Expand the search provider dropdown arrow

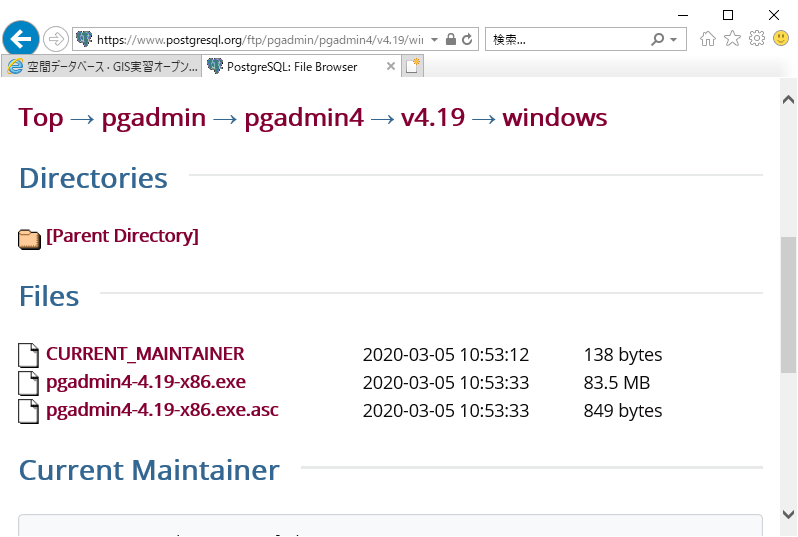pyautogui.click(x=673, y=39)
